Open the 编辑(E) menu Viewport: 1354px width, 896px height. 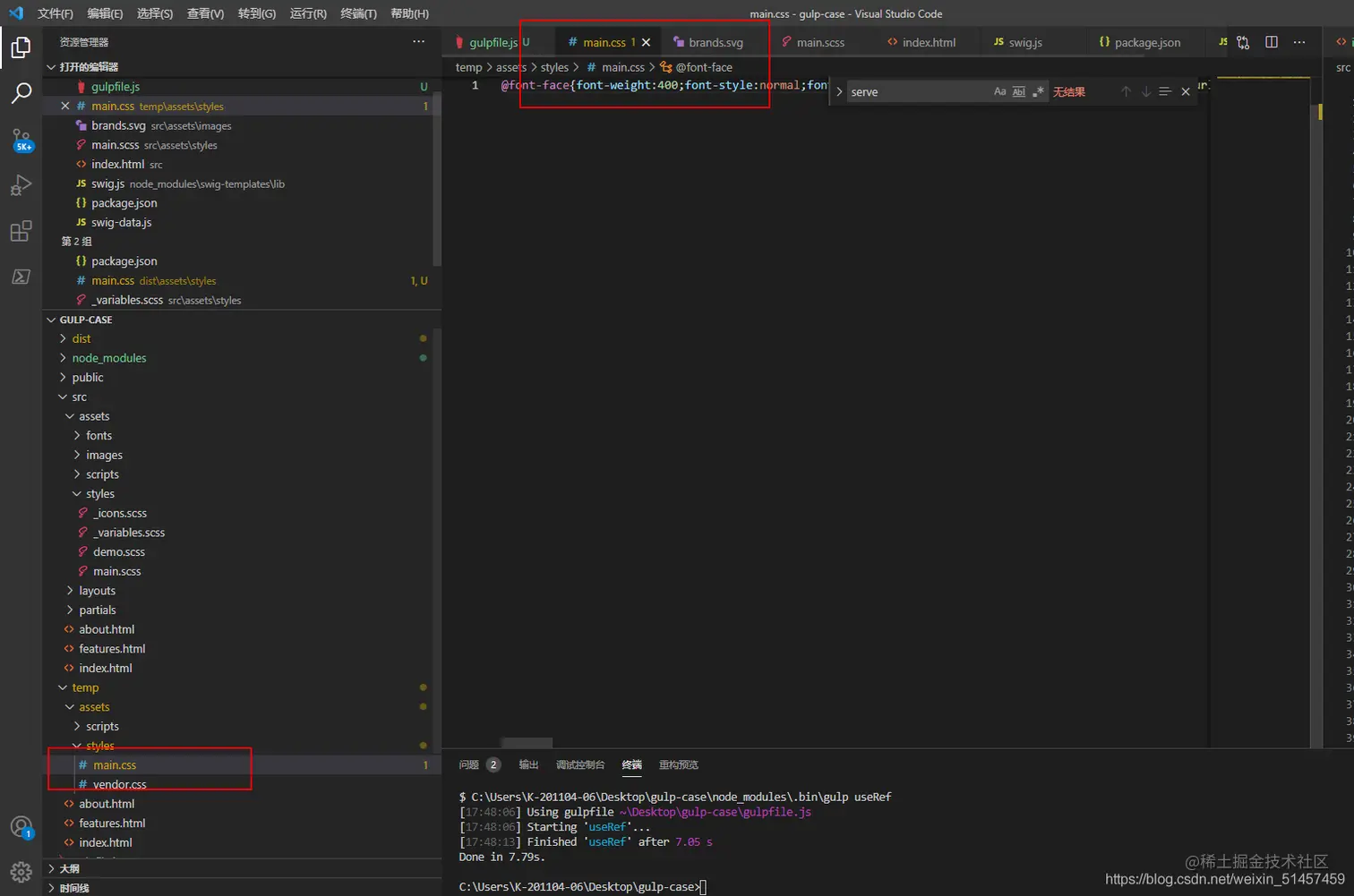coord(105,13)
